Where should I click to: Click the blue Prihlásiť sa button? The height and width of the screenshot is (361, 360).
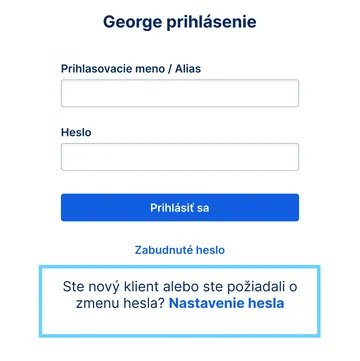[x=180, y=207]
